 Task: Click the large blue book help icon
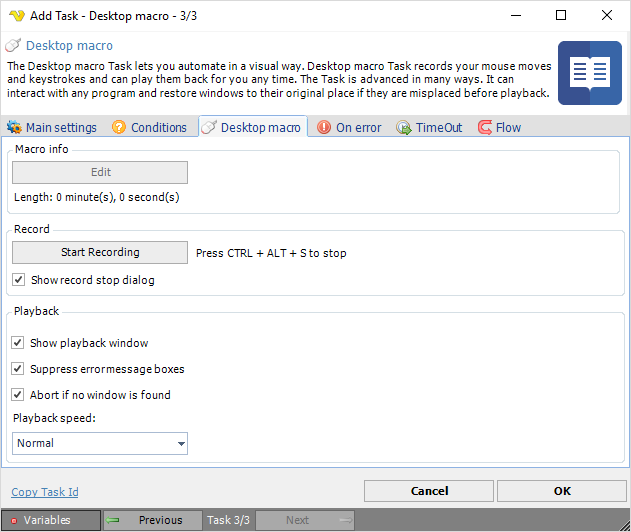click(589, 73)
